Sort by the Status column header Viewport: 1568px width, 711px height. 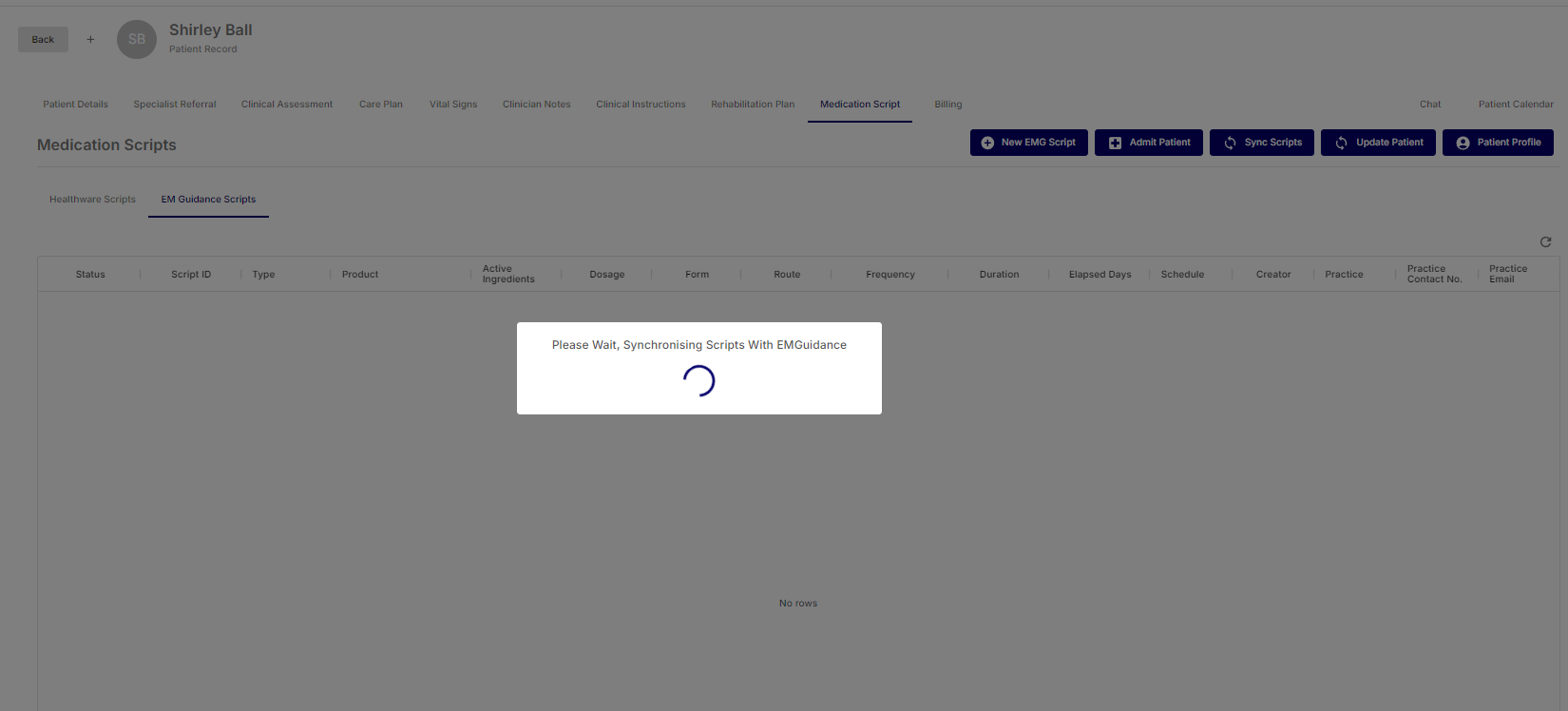[x=90, y=275]
